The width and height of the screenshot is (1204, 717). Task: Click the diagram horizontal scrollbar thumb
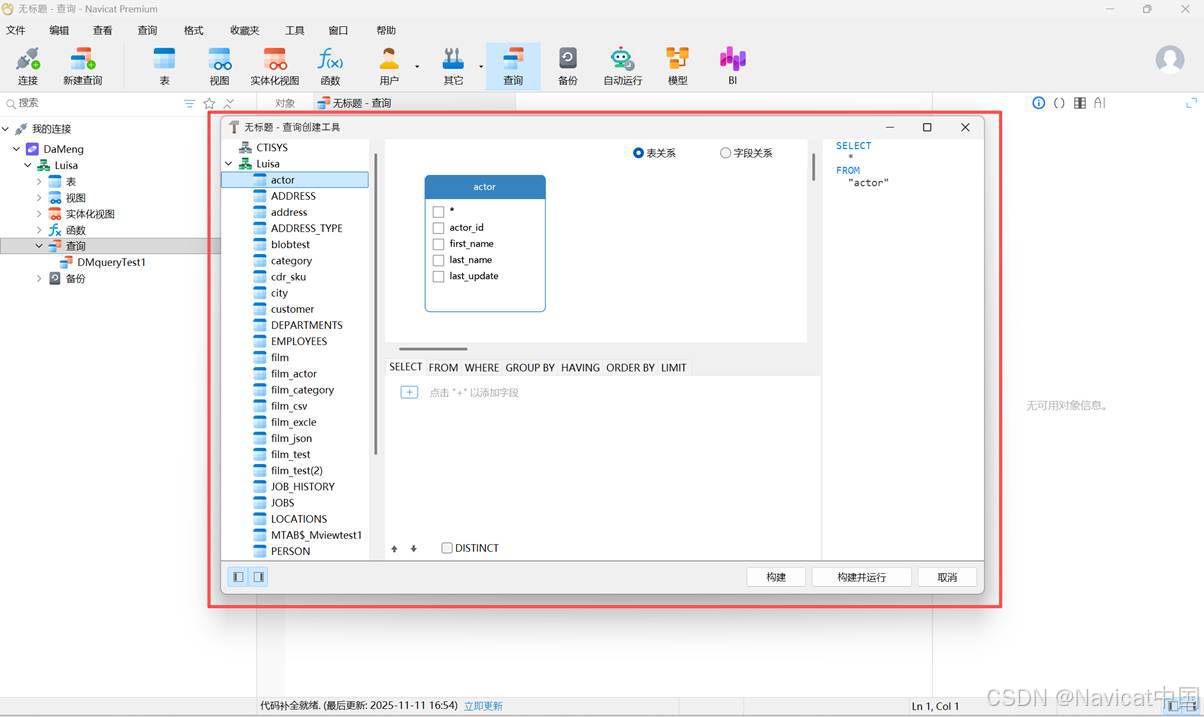433,349
